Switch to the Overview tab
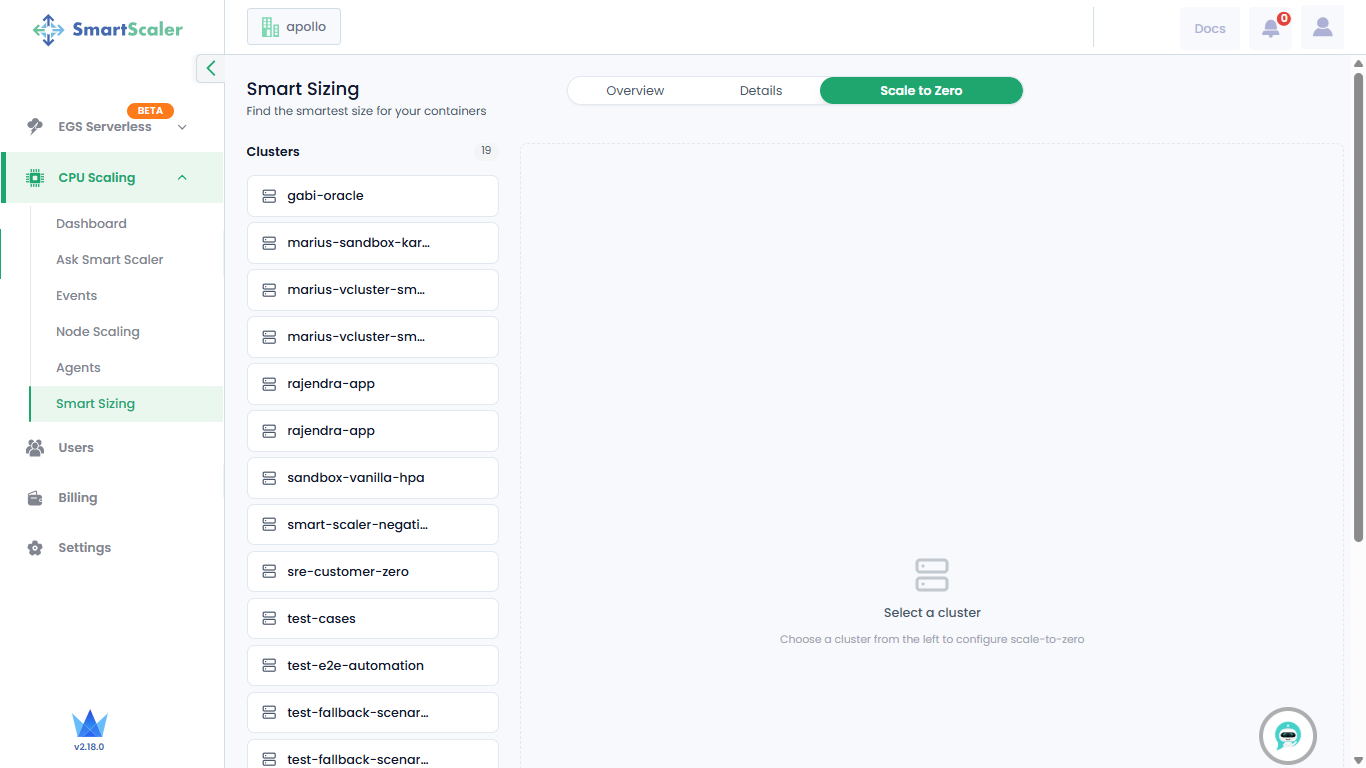1366x768 pixels. 635,91
